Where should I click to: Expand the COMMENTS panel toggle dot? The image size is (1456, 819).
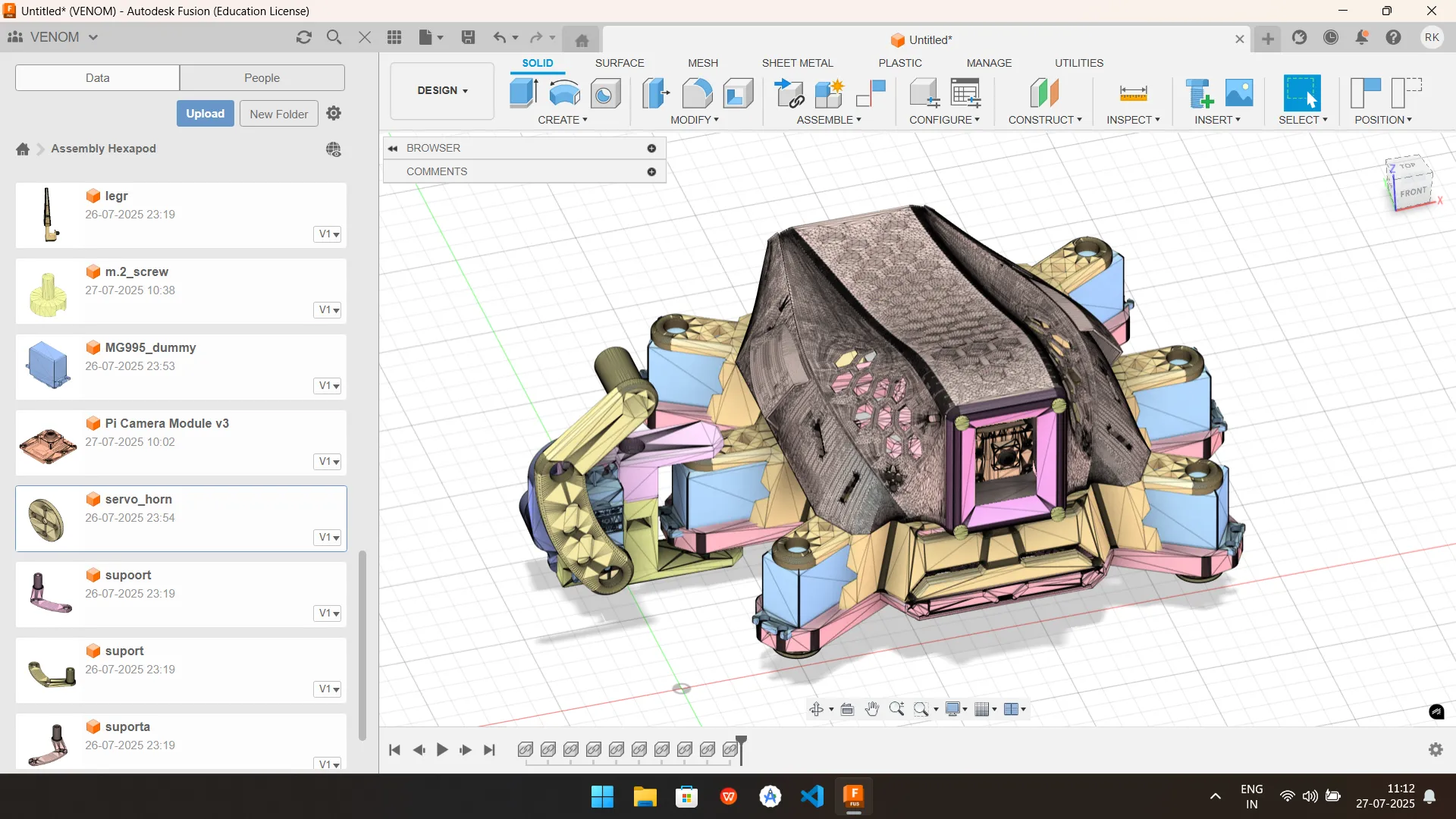click(x=651, y=172)
